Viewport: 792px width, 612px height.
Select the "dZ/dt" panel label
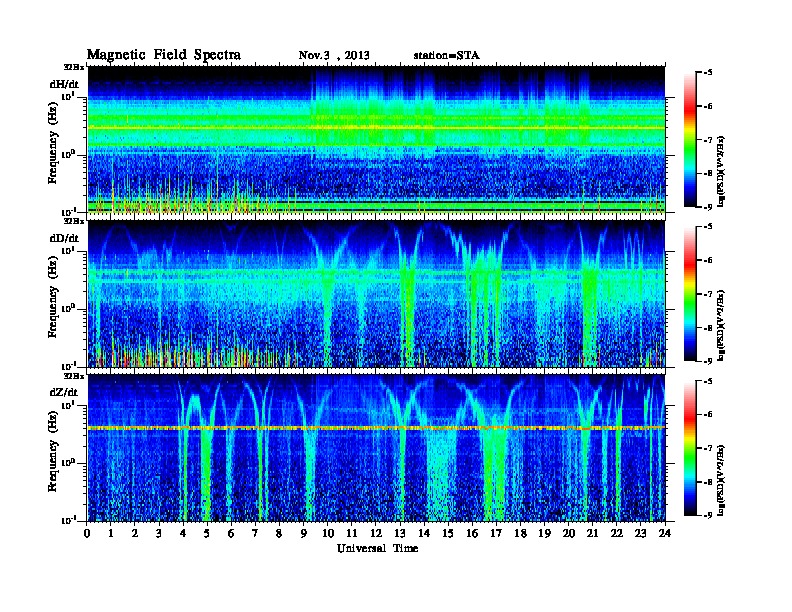64,392
